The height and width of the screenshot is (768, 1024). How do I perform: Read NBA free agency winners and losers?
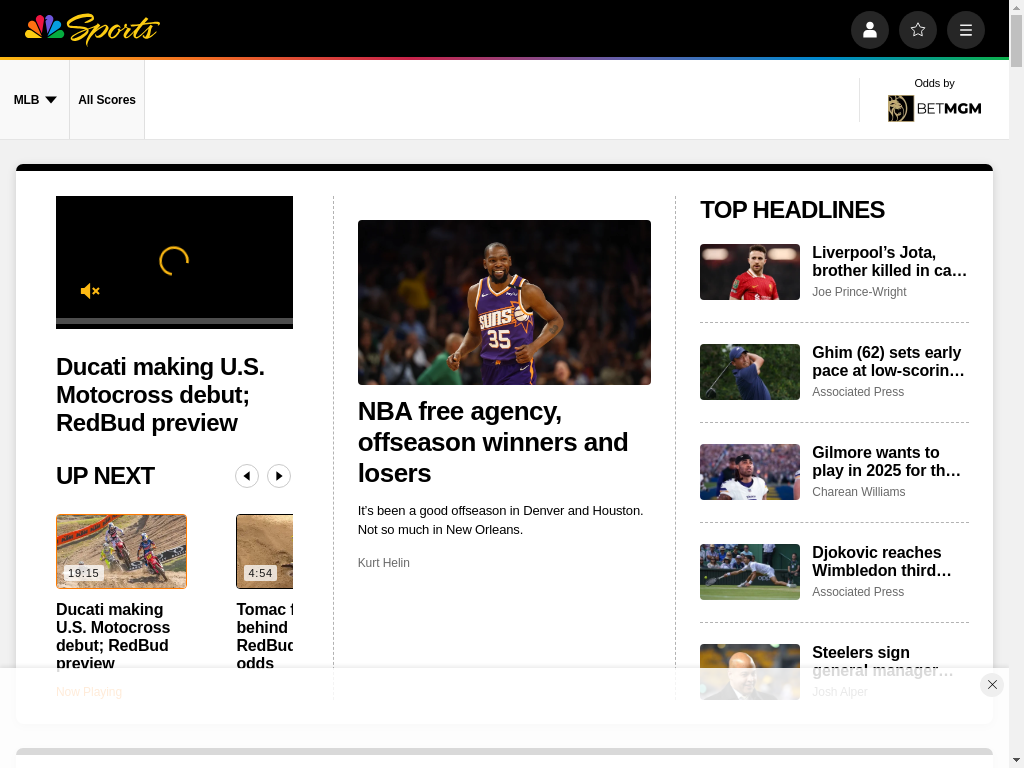493,442
